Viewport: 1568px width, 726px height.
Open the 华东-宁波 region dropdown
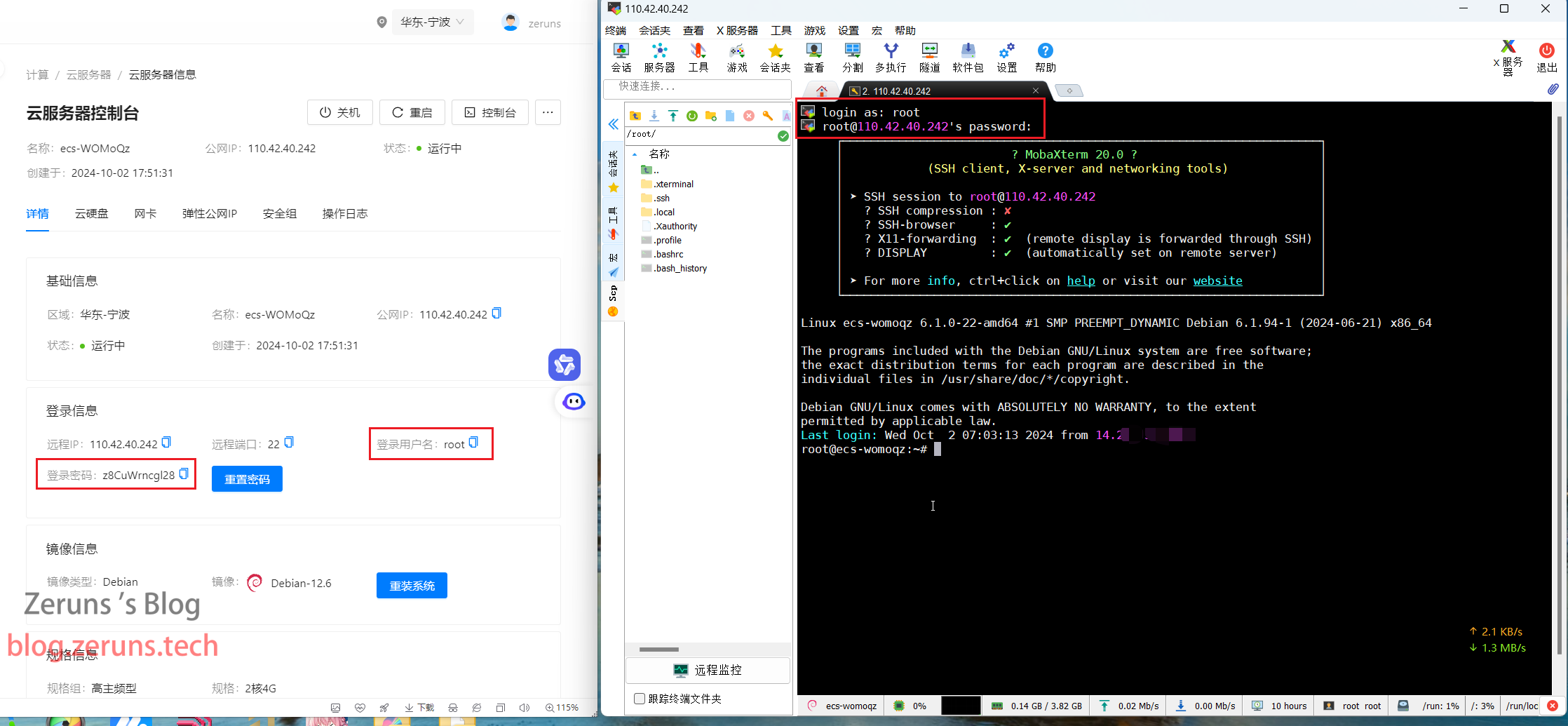[432, 22]
